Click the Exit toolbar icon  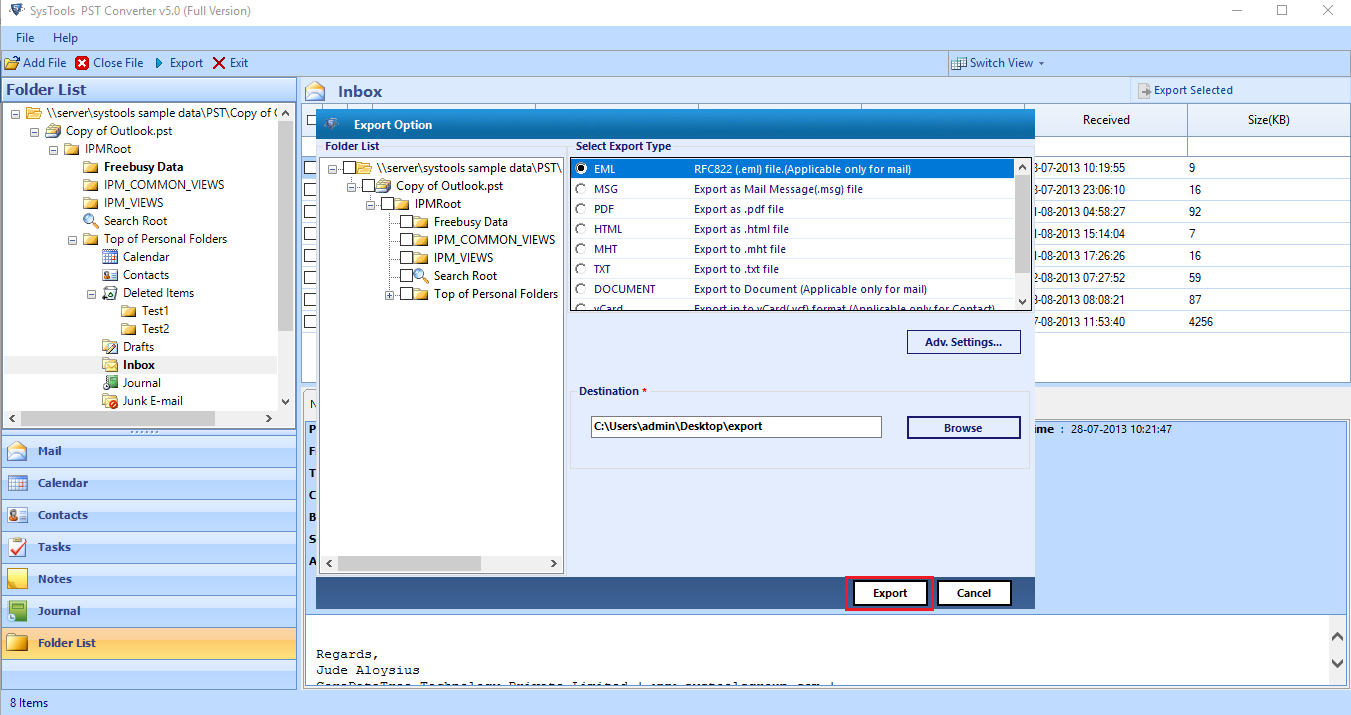point(219,63)
